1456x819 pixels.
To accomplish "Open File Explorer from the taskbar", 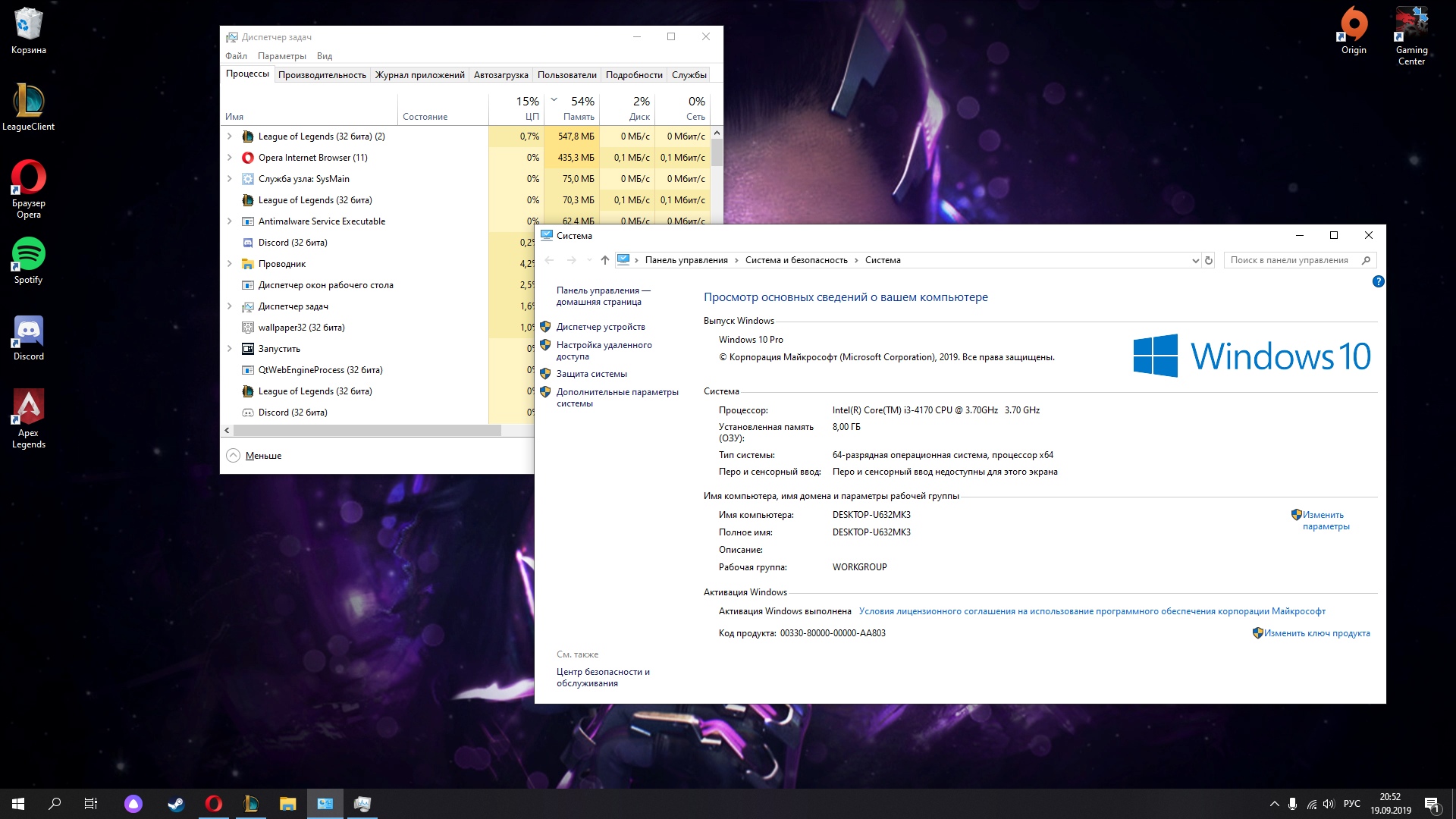I will tap(287, 804).
